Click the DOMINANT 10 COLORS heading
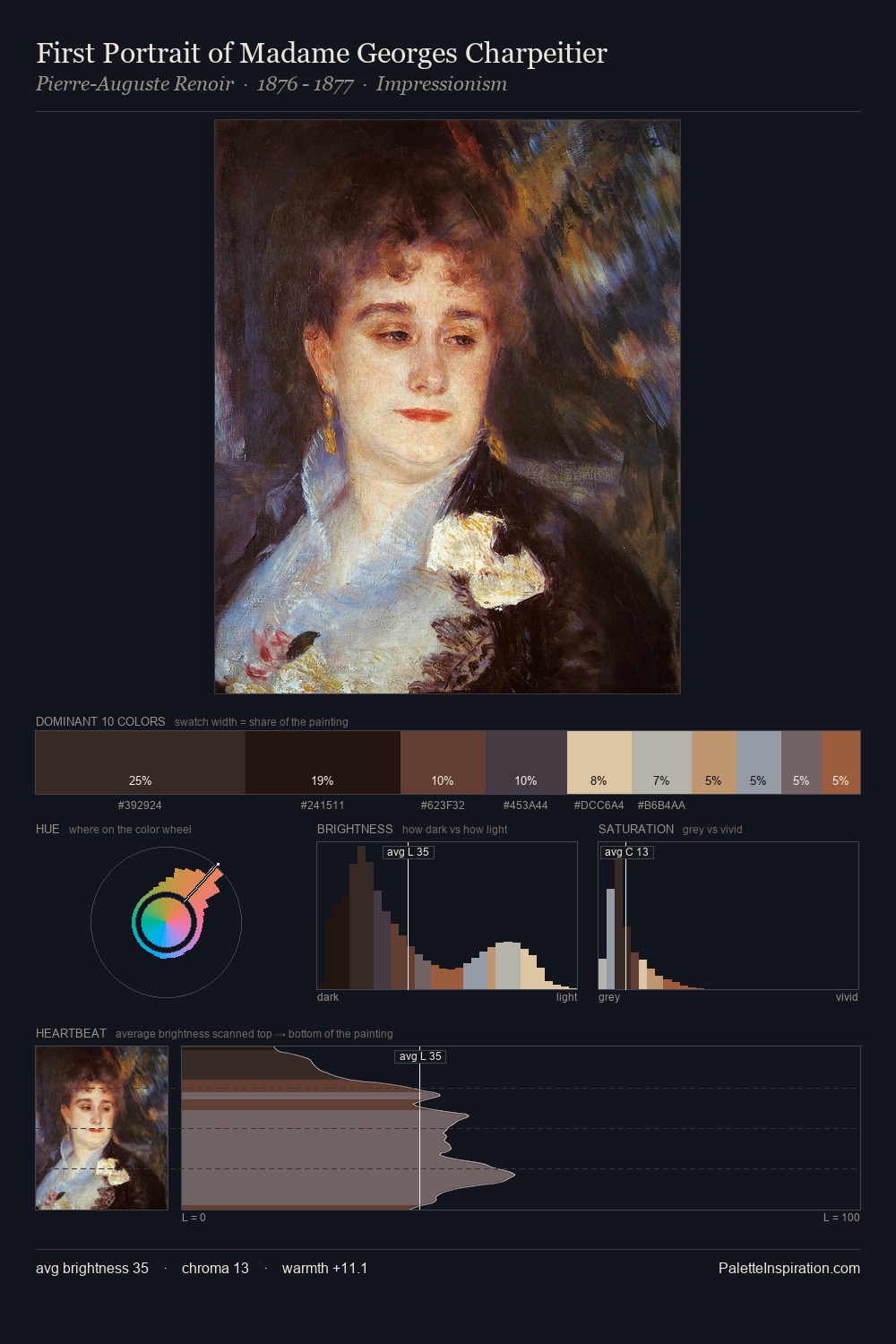Screen dimensions: 896x1344 (x=100, y=721)
